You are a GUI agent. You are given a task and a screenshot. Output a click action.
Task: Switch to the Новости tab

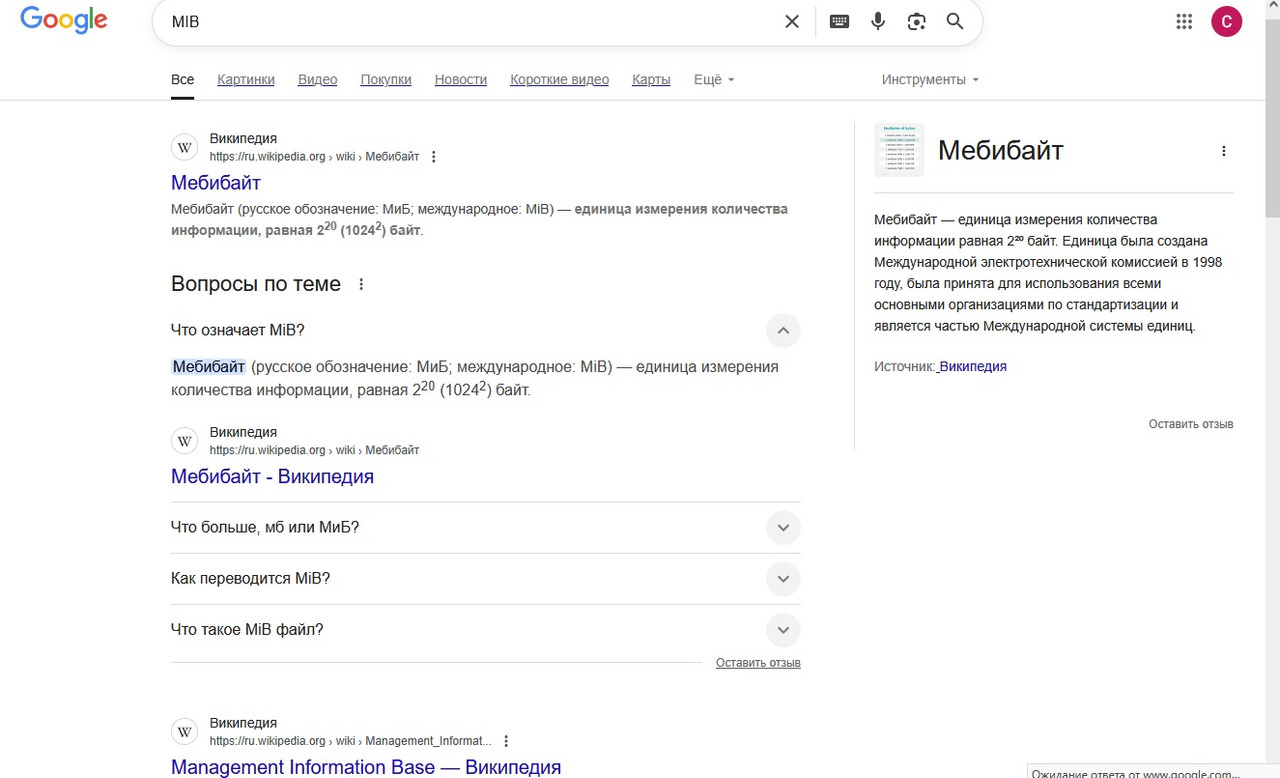click(461, 80)
